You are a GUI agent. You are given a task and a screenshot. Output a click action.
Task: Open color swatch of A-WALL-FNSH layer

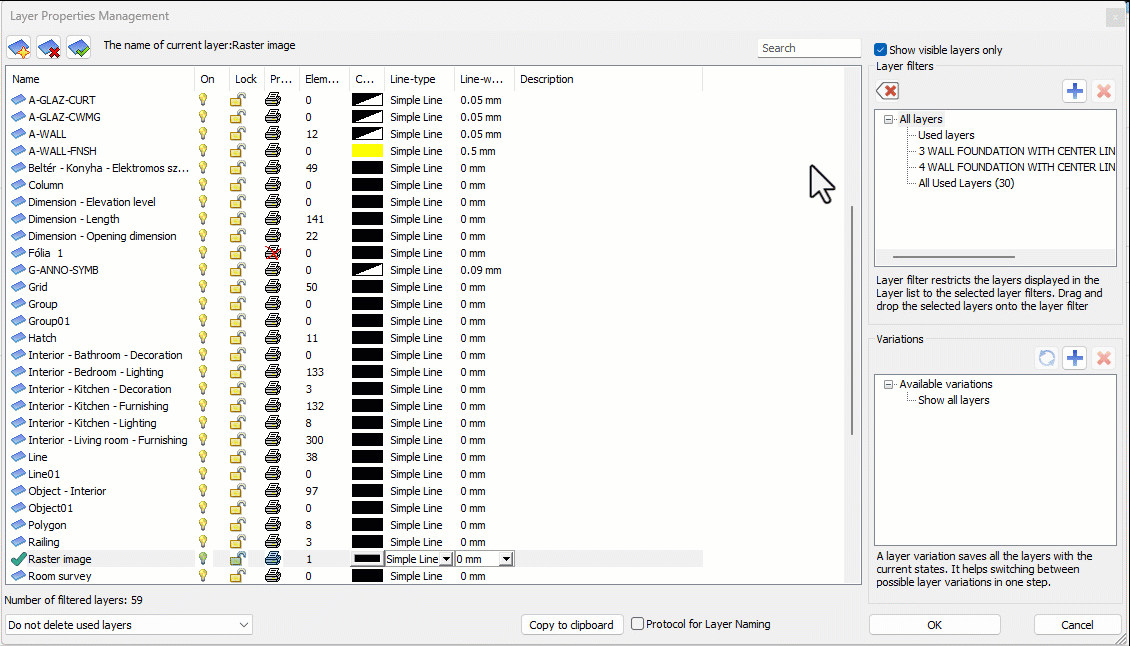pyautogui.click(x=367, y=151)
